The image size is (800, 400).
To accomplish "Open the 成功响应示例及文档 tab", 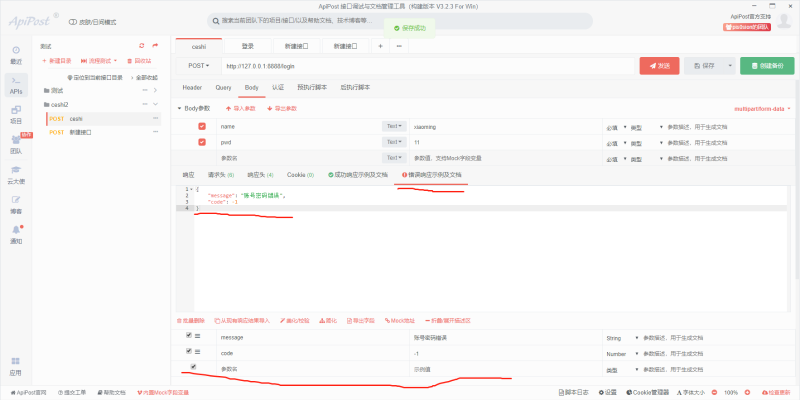I will pos(358,175).
